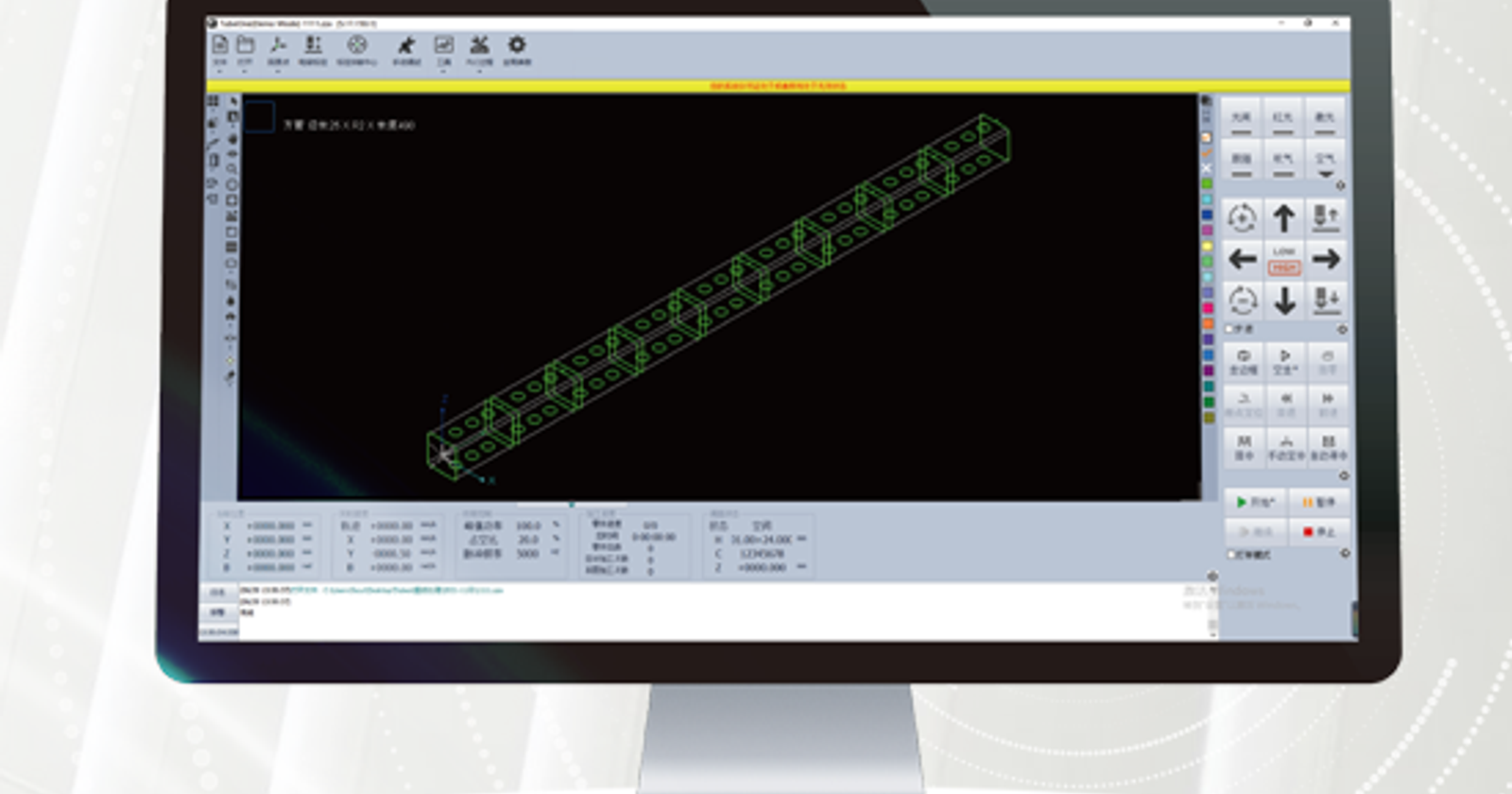The image size is (1512, 794).
Task: Click the gear icon beneath the air-type dropdown arrow
Action: pyautogui.click(x=1340, y=185)
